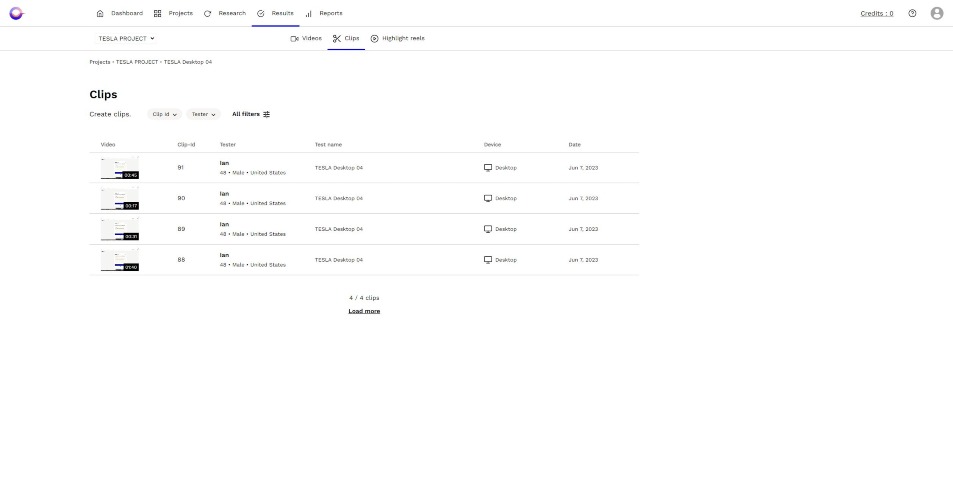Click the app logo in top-left corner

pos(16,13)
